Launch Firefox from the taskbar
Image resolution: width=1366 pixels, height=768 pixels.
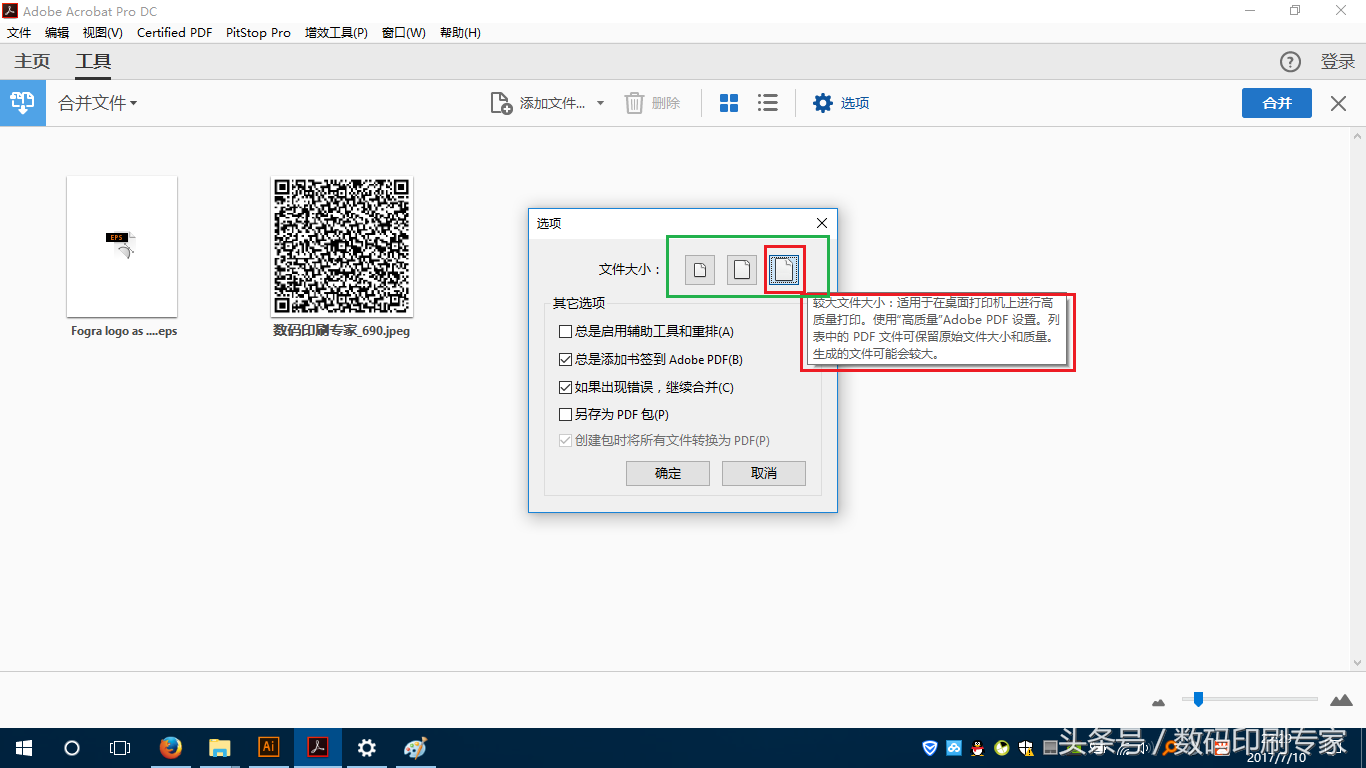[x=170, y=747]
